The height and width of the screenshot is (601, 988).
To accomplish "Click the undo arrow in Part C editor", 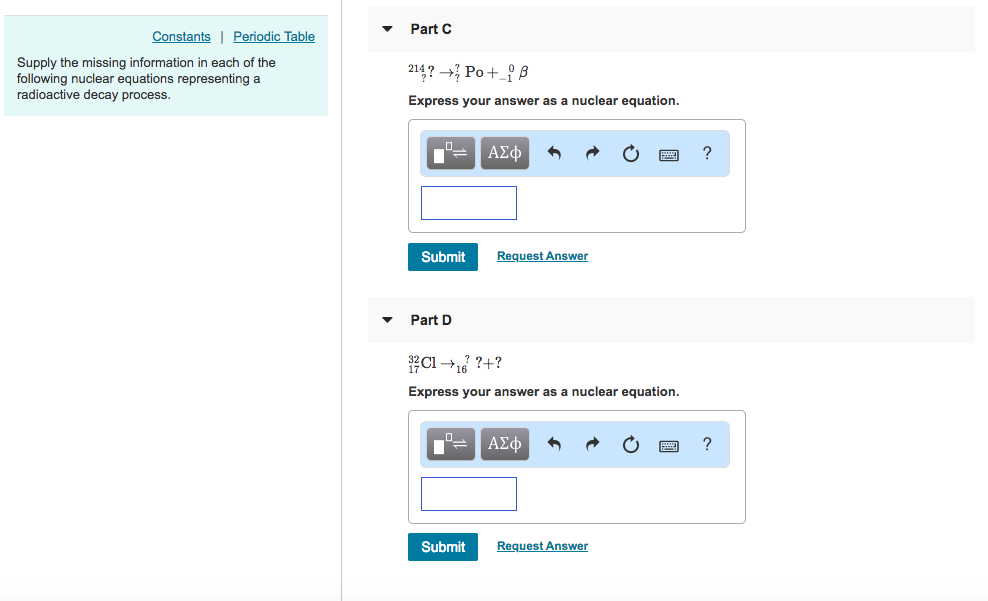I will [x=556, y=152].
